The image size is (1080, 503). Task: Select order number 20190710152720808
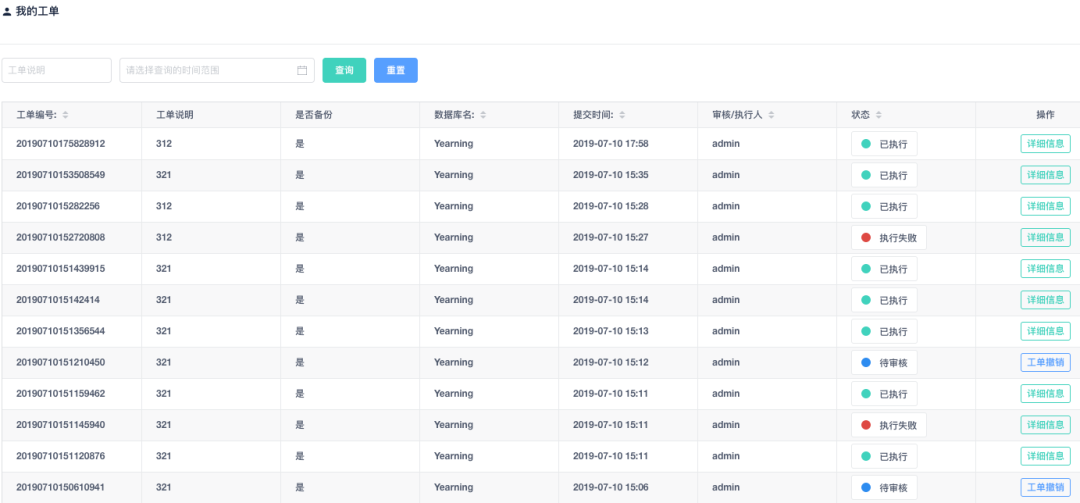61,237
